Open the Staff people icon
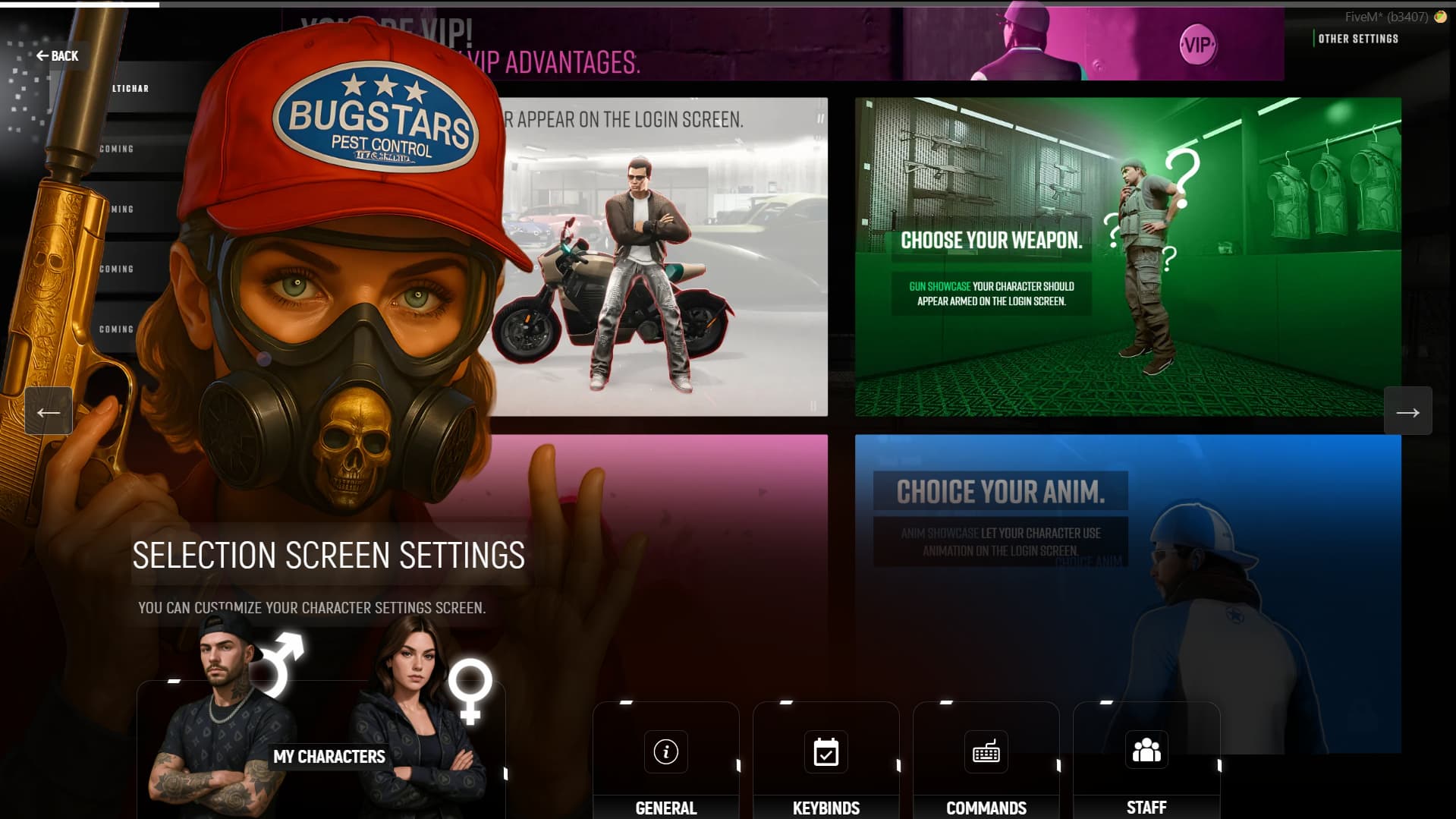The image size is (1456, 819). tap(1146, 751)
